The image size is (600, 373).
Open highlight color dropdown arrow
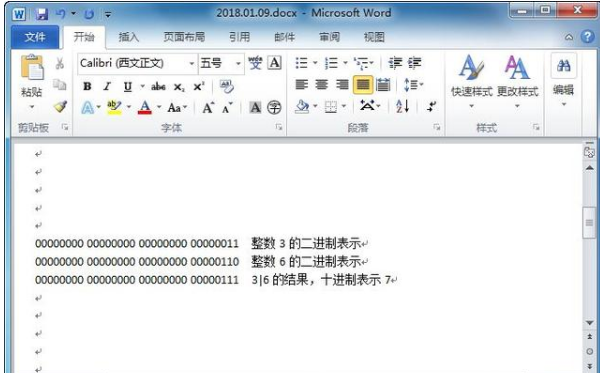click(x=129, y=107)
